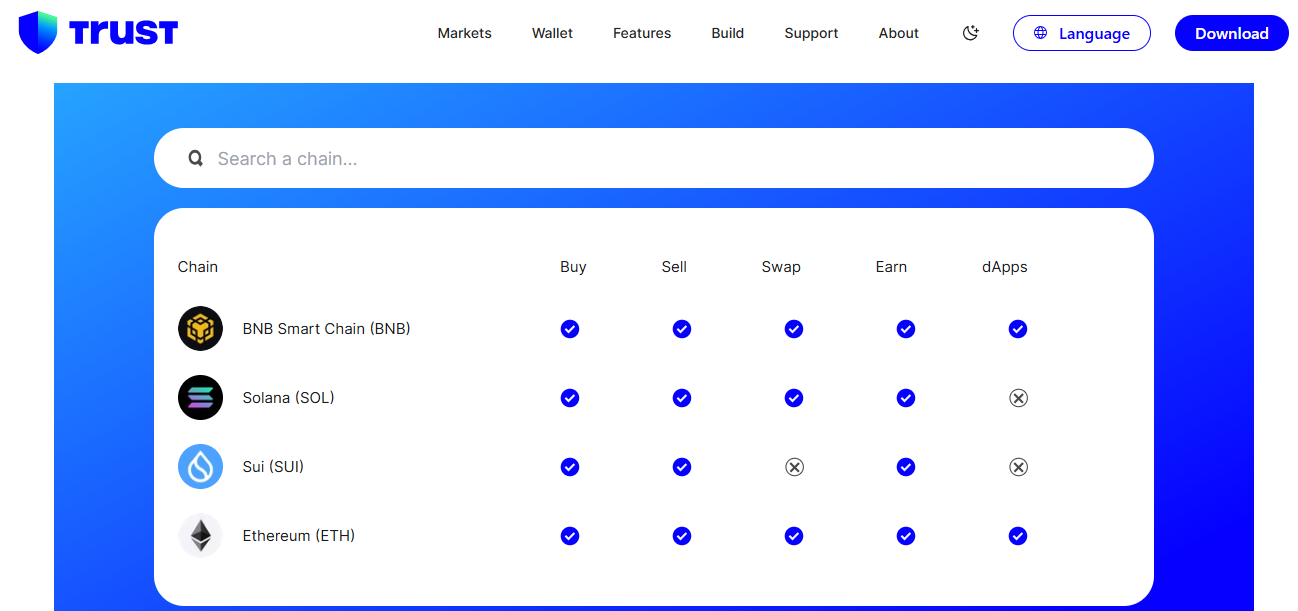Click BNB Smart Chain Buy checkmark
Image resolution: width=1298 pixels, height=611 pixels.
click(x=570, y=329)
